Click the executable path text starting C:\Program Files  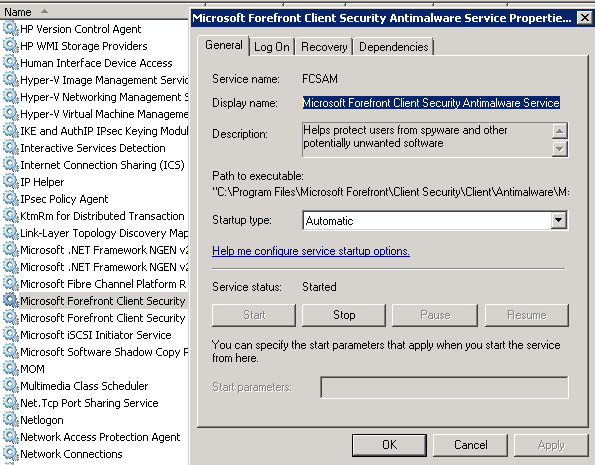click(x=390, y=192)
